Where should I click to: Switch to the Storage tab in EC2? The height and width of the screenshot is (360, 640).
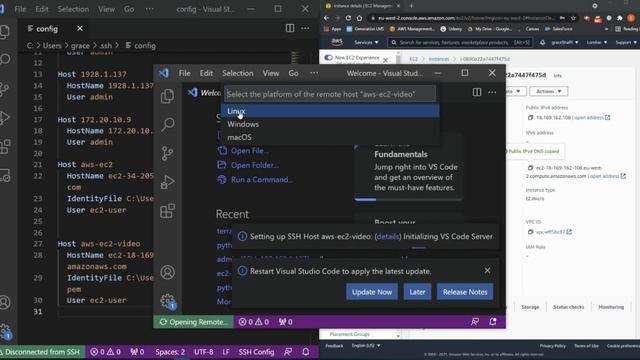(530, 307)
